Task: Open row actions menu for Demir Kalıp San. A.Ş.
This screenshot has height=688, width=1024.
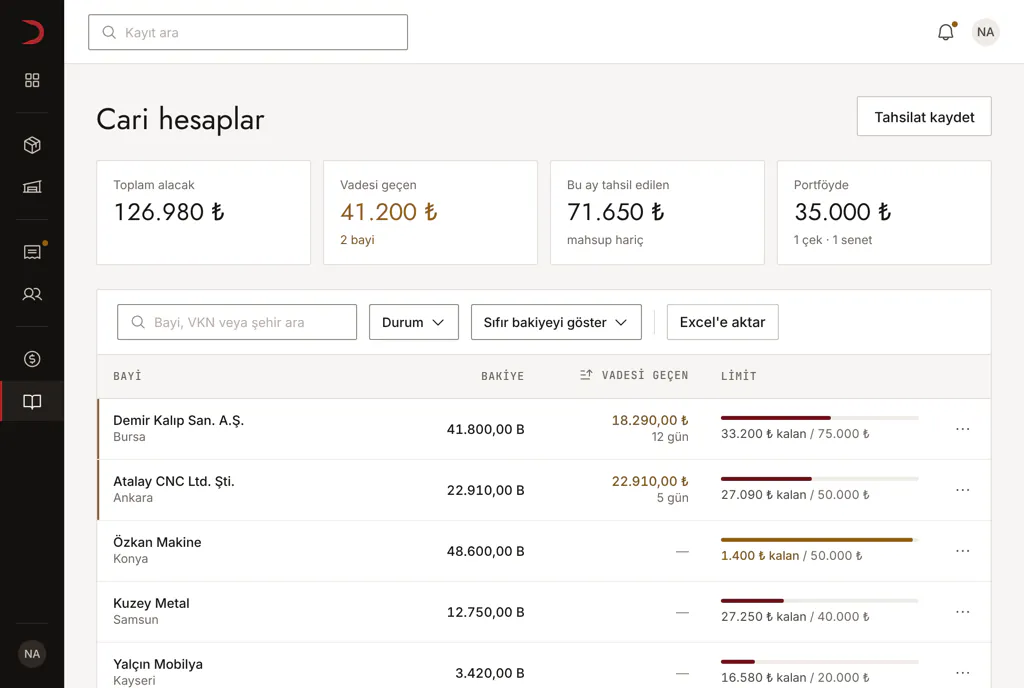Action: [963, 429]
